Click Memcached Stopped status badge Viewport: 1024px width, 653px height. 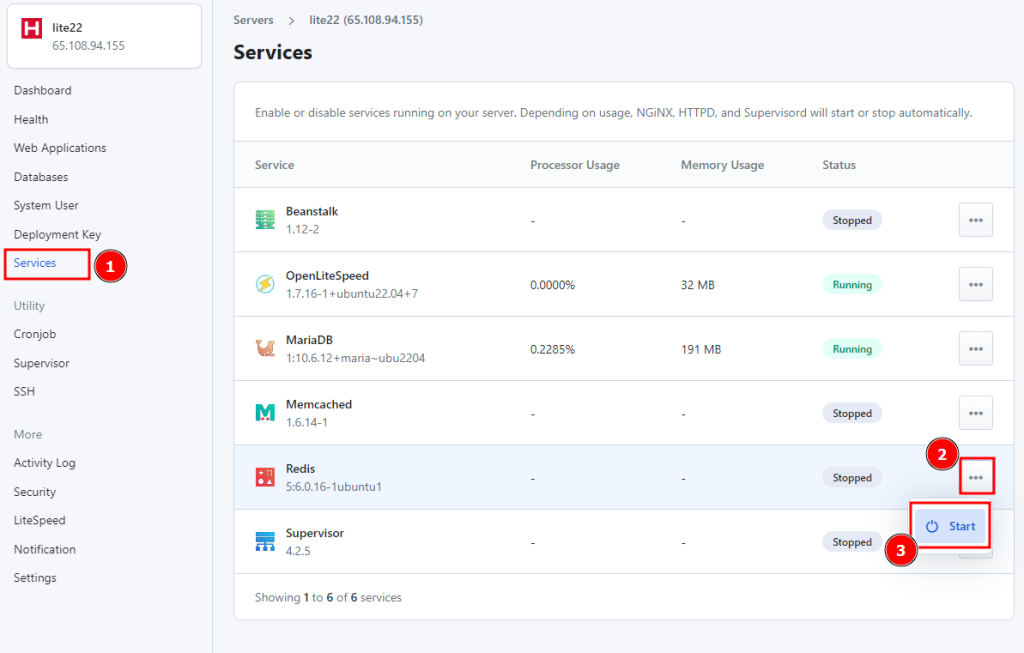852,413
